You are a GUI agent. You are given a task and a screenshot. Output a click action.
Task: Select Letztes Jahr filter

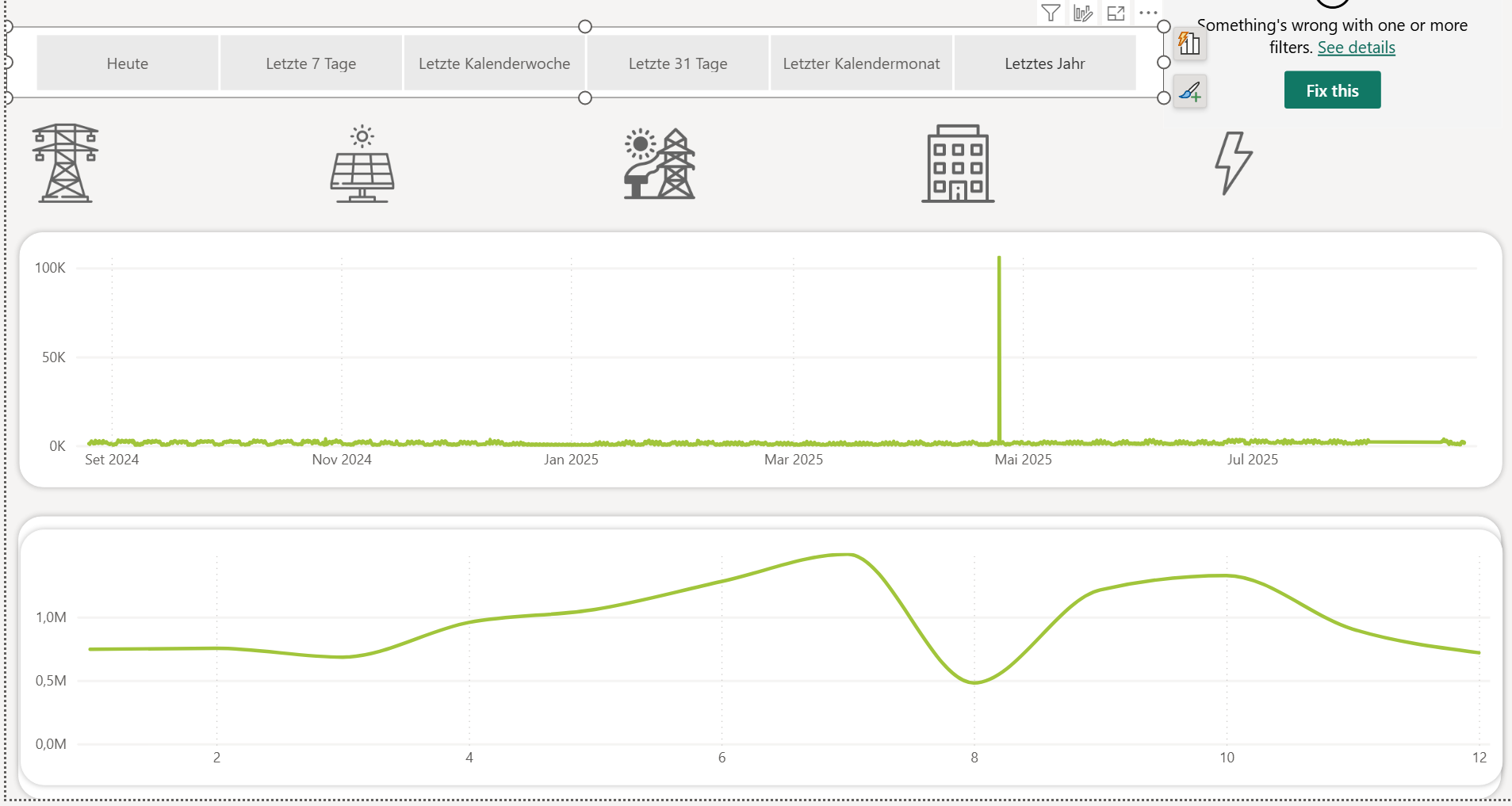point(1045,63)
